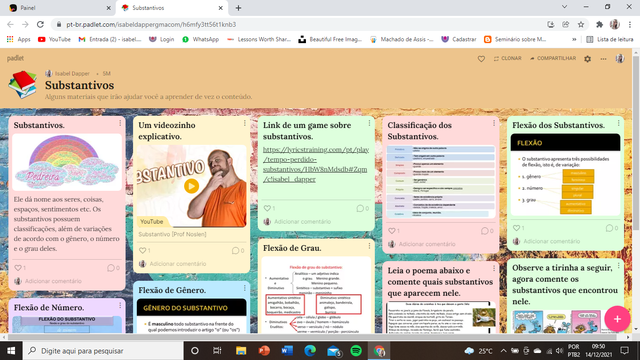Add comment on the game link post
Viewport: 640px width, 360px height.
[x=302, y=222]
